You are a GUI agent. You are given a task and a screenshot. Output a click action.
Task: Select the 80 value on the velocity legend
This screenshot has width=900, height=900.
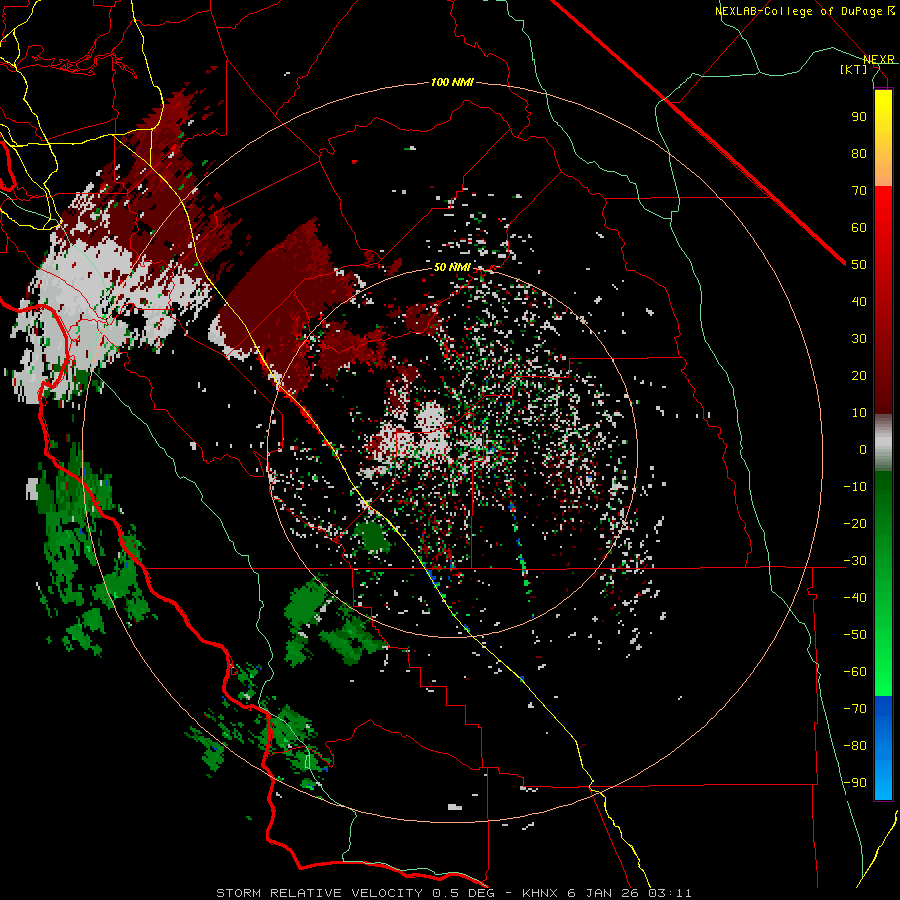tap(859, 153)
